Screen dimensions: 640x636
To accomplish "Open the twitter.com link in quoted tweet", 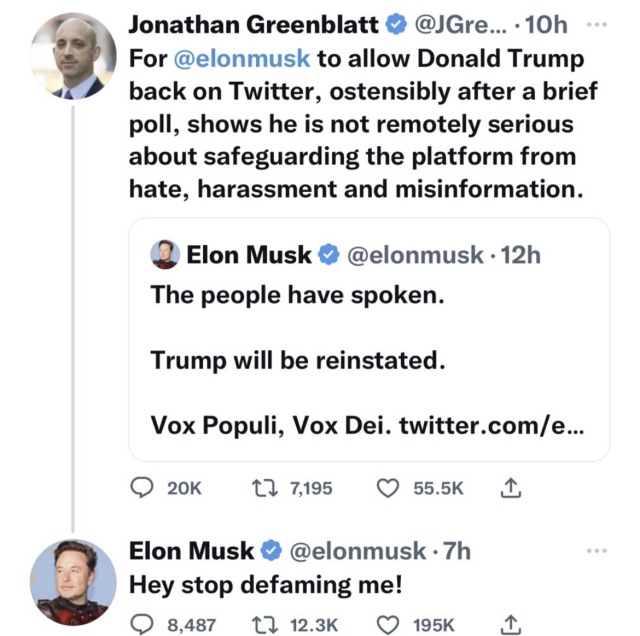I will tap(490, 425).
